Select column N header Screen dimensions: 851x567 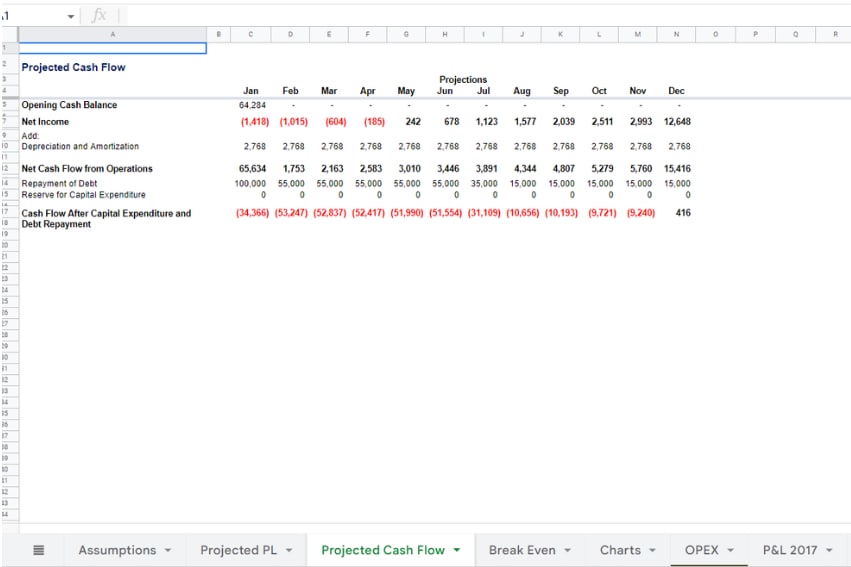click(676, 34)
